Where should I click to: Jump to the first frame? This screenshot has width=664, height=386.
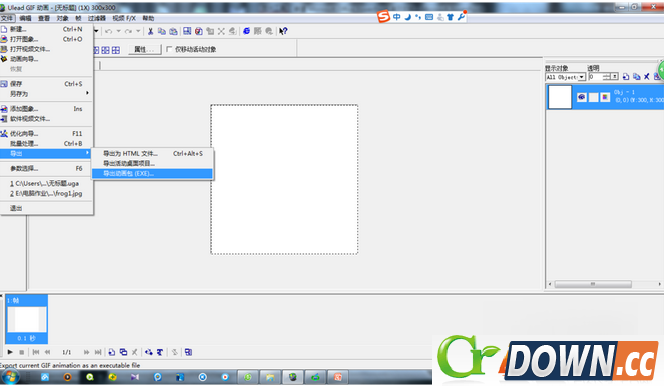point(36,352)
